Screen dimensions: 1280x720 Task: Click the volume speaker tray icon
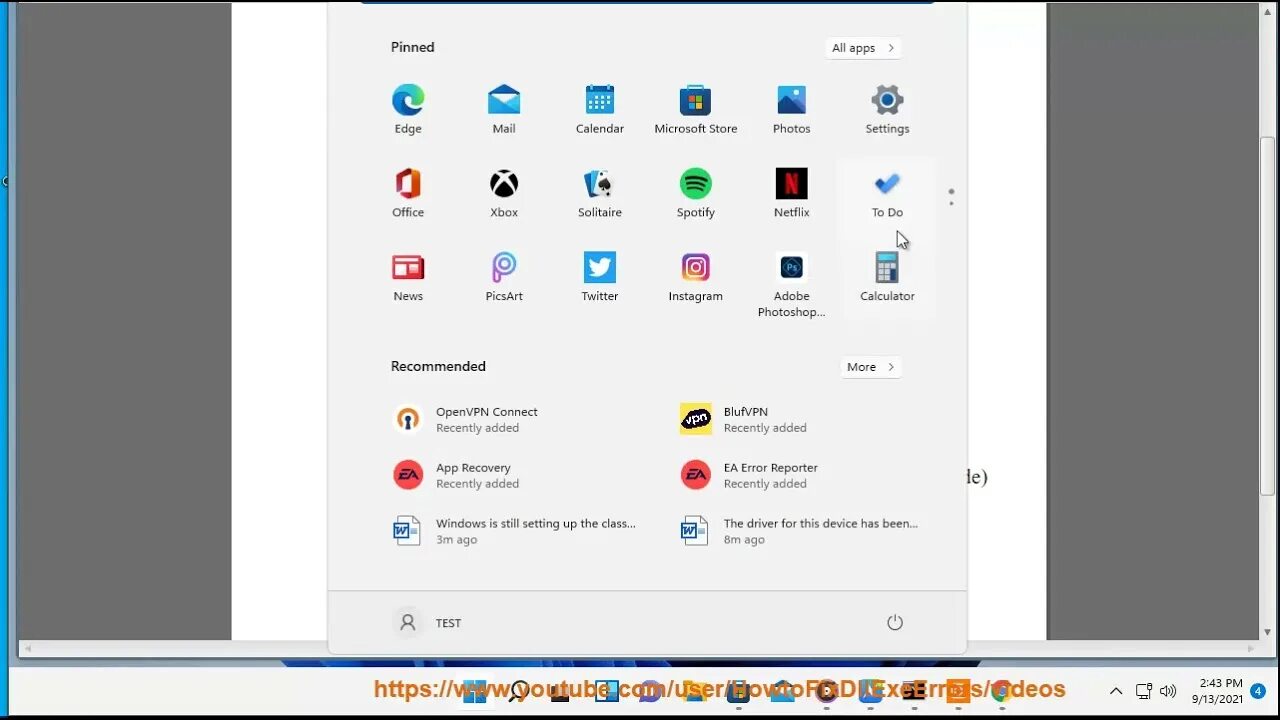(x=1167, y=691)
